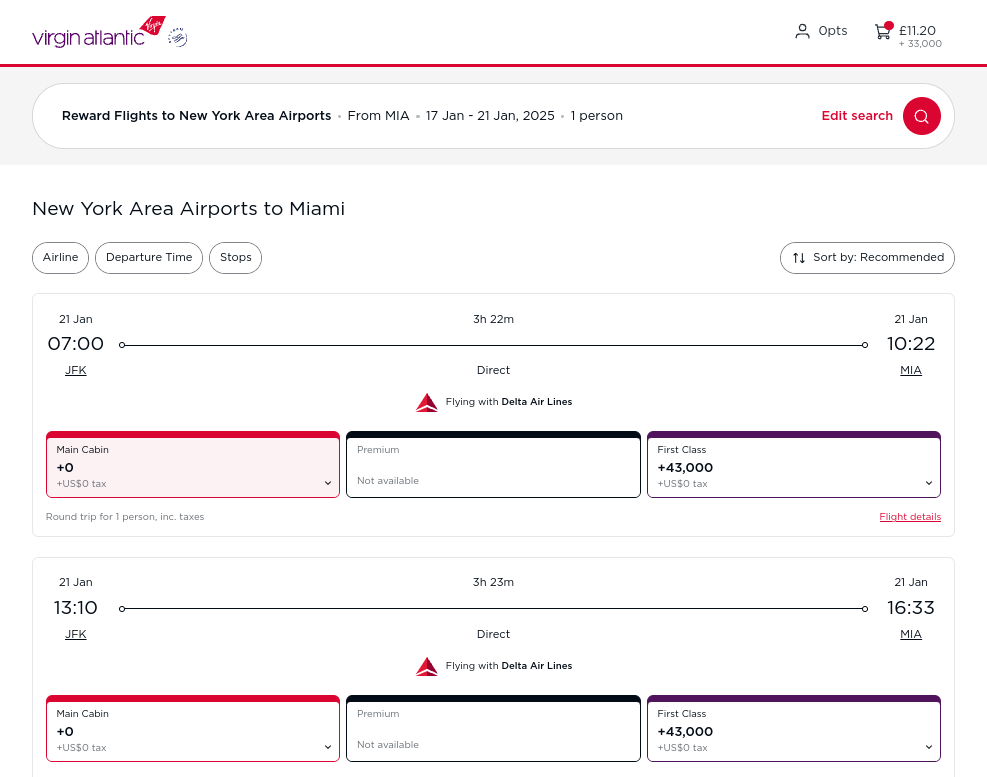The width and height of the screenshot is (987, 777).
Task: Open the Airline filter
Action: coord(60,258)
